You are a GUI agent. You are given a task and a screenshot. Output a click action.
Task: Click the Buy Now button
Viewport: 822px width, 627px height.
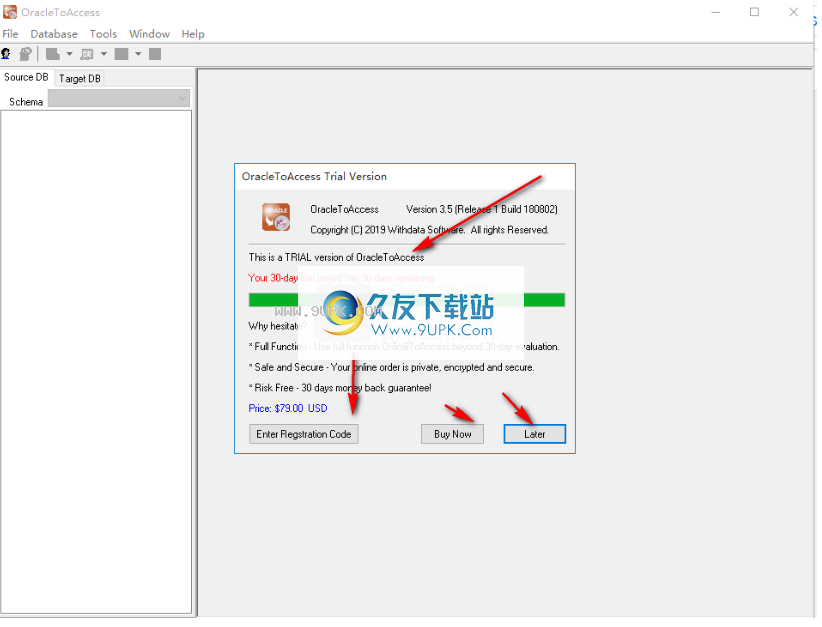point(454,436)
